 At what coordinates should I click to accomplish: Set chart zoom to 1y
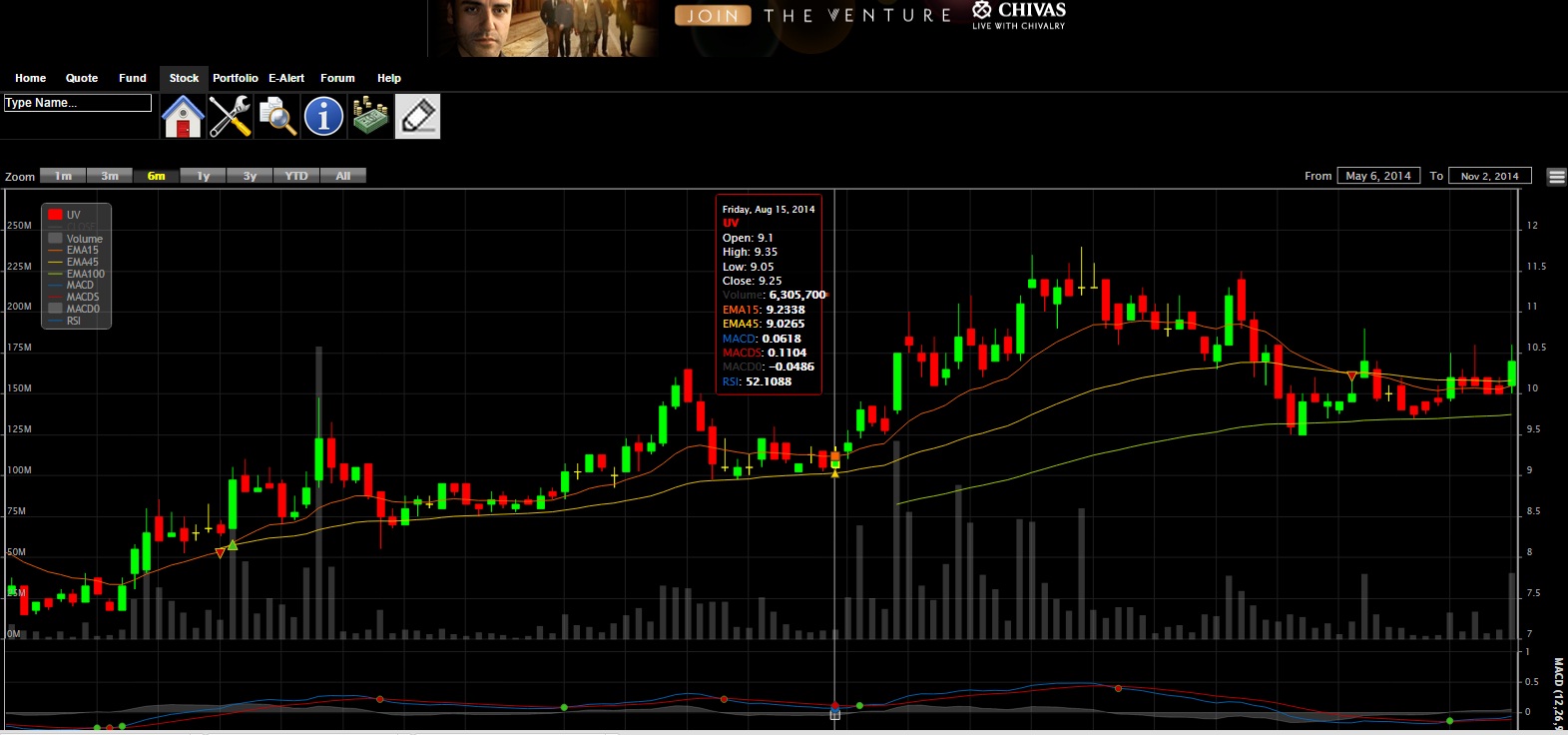[204, 176]
